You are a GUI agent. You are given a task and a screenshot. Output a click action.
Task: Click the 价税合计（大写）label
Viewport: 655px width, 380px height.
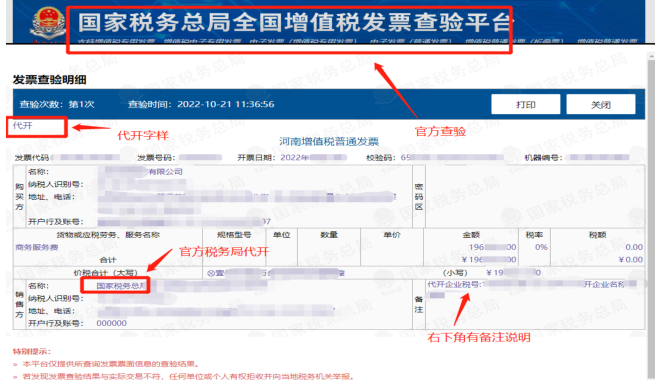[106, 273]
